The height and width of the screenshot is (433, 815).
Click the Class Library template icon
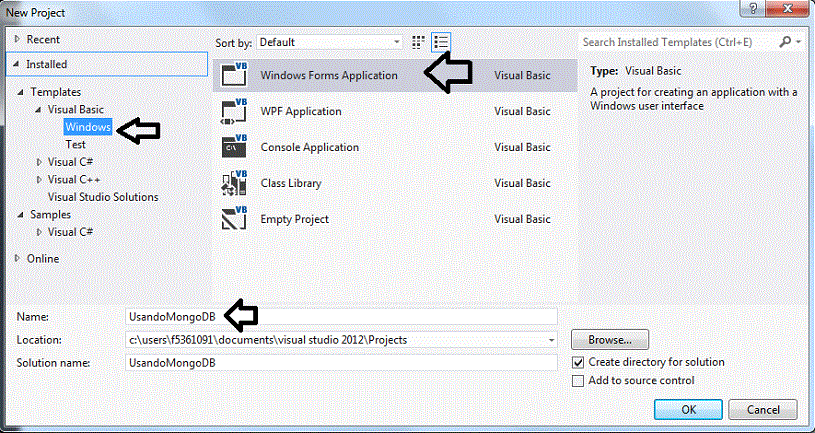click(x=234, y=183)
